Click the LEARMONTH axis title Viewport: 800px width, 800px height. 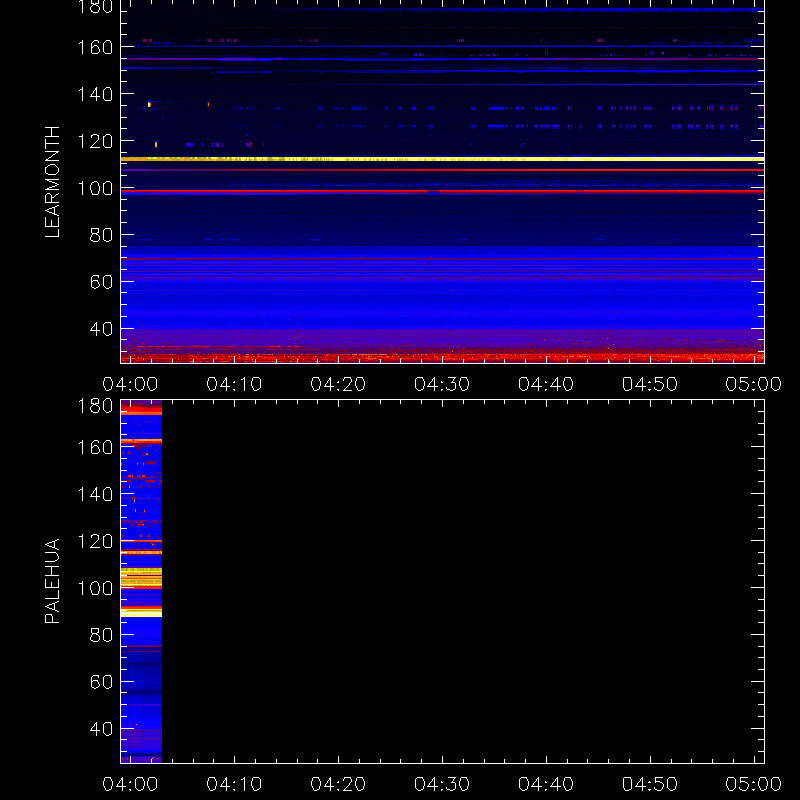tap(52, 182)
